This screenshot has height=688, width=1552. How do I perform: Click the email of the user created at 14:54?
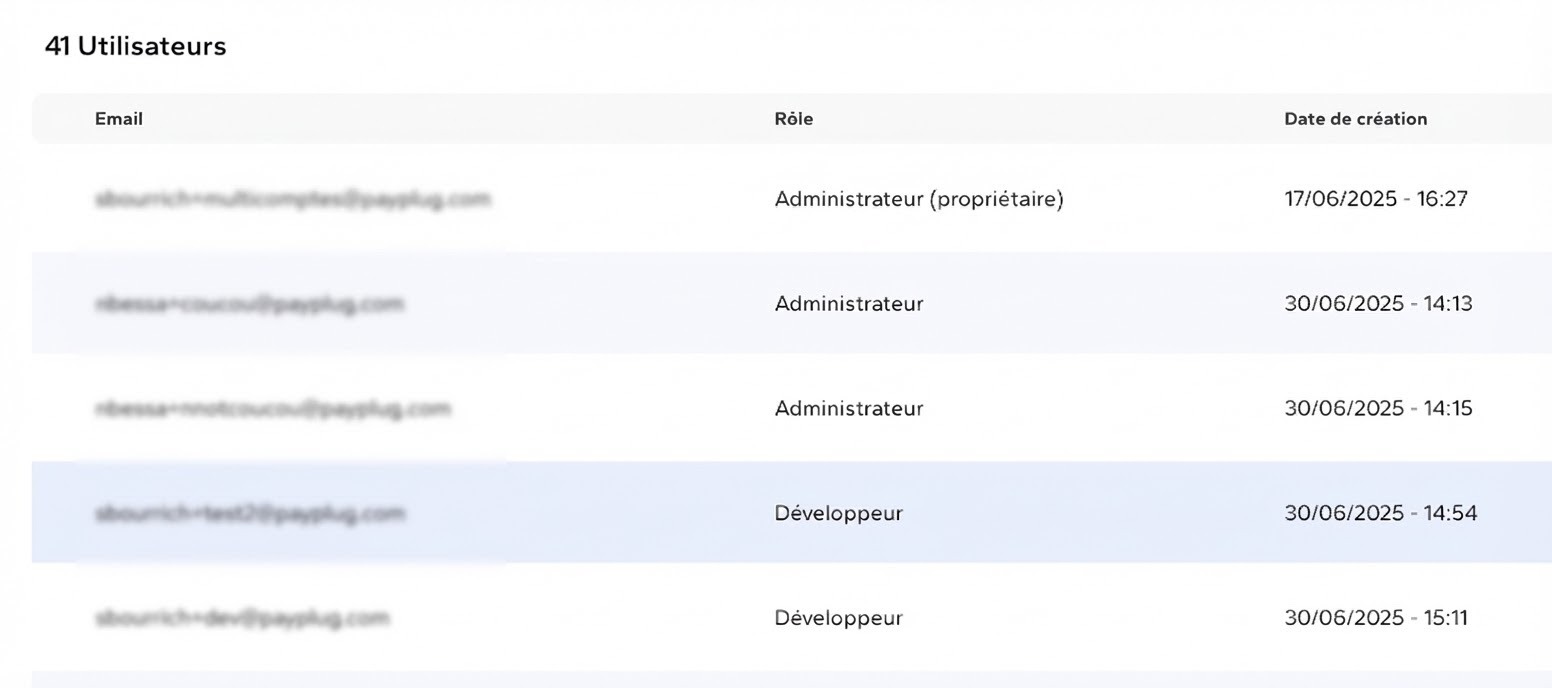click(250, 514)
